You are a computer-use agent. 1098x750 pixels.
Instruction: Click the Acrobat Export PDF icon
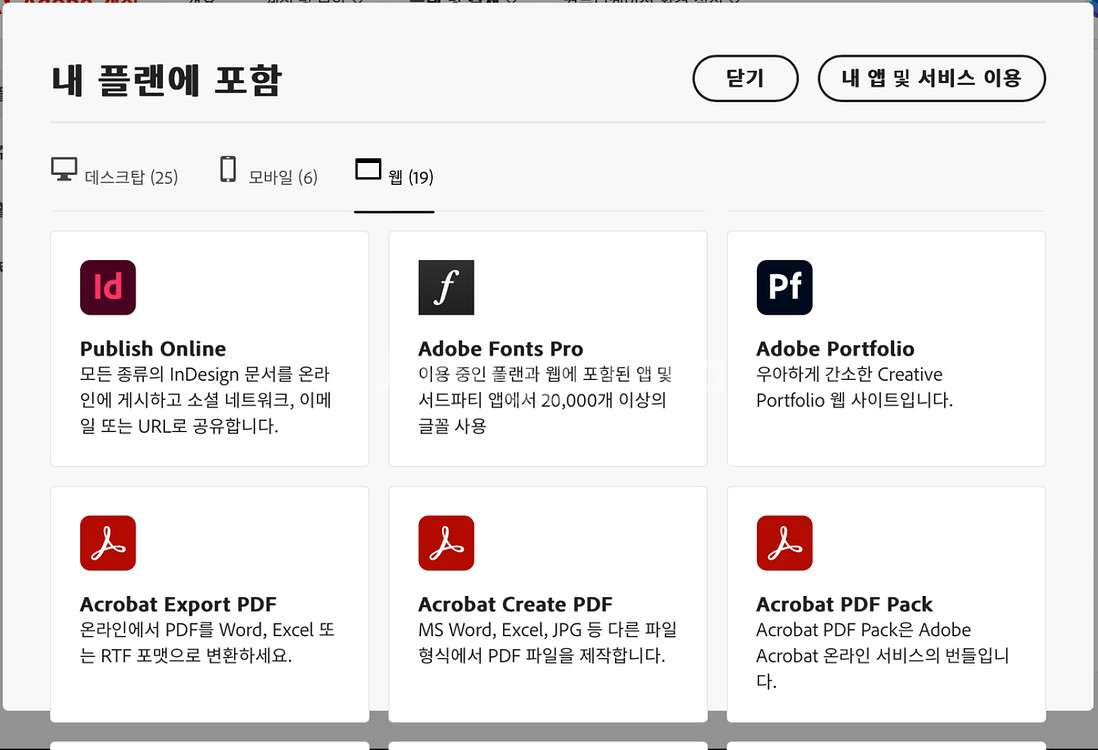click(x=108, y=543)
